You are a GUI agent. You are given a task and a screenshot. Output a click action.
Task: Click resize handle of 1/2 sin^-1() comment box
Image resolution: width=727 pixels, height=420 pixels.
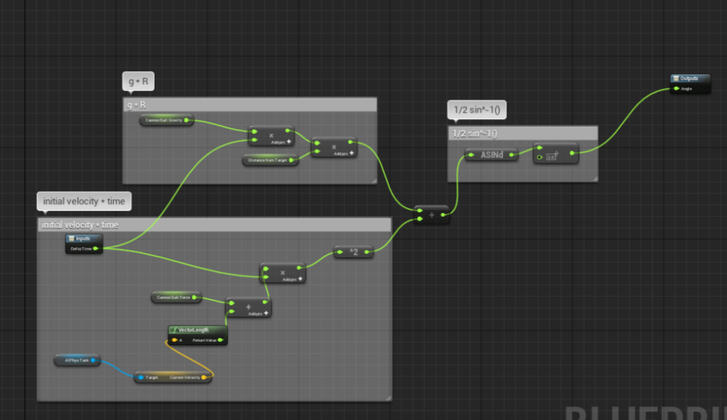click(x=594, y=178)
